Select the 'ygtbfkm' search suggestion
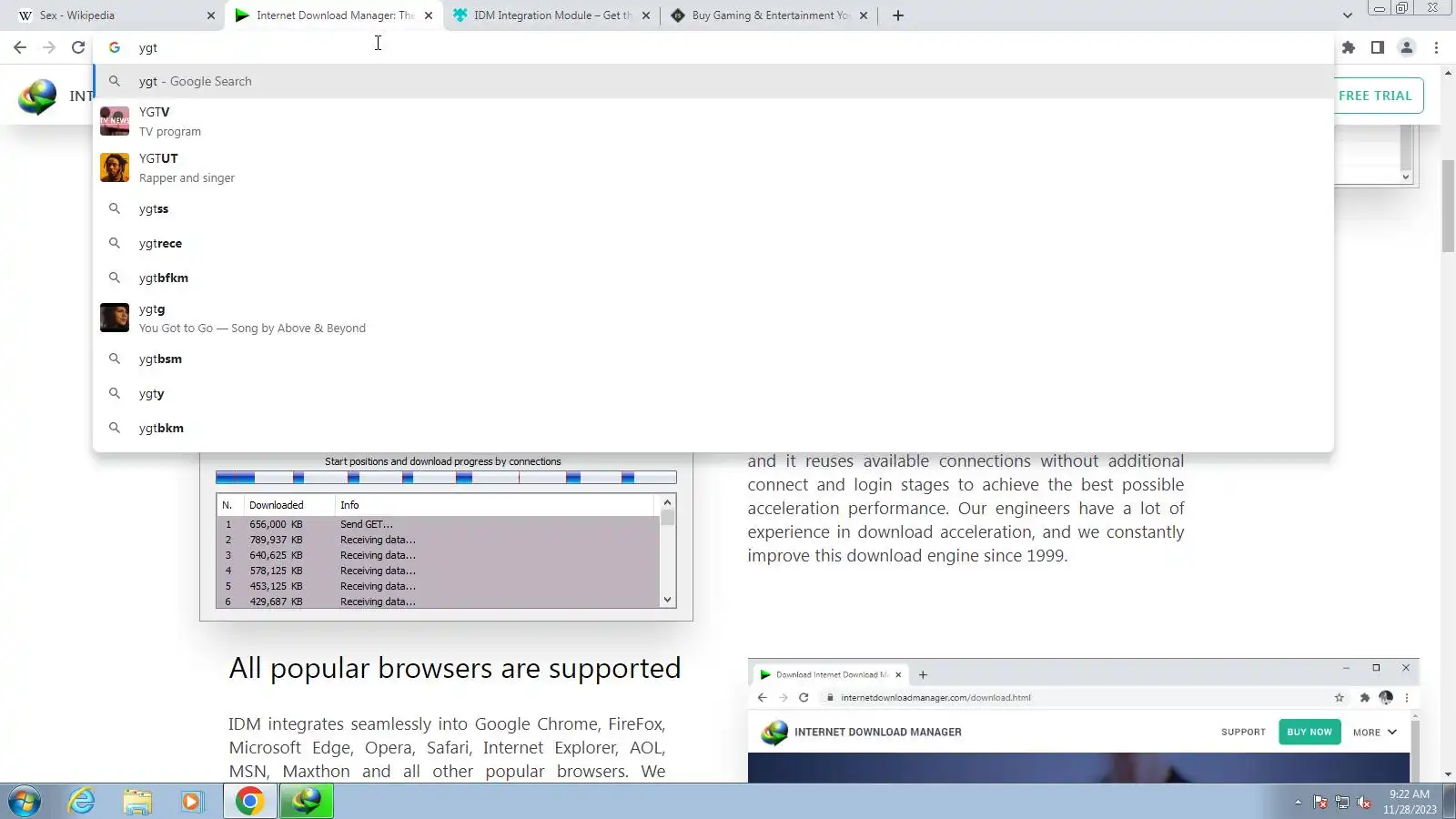The width and height of the screenshot is (1456, 819). [713, 278]
